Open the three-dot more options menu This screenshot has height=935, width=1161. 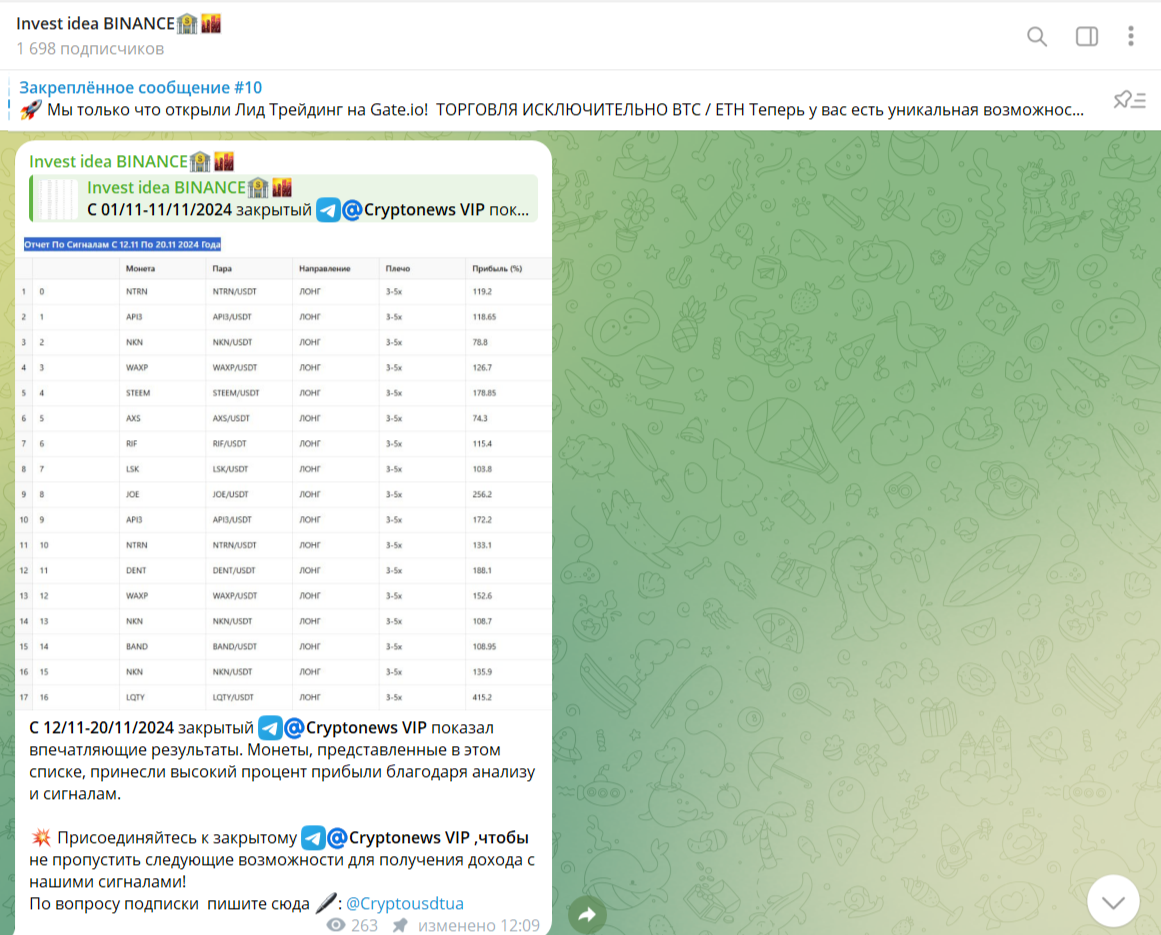[x=1131, y=36]
